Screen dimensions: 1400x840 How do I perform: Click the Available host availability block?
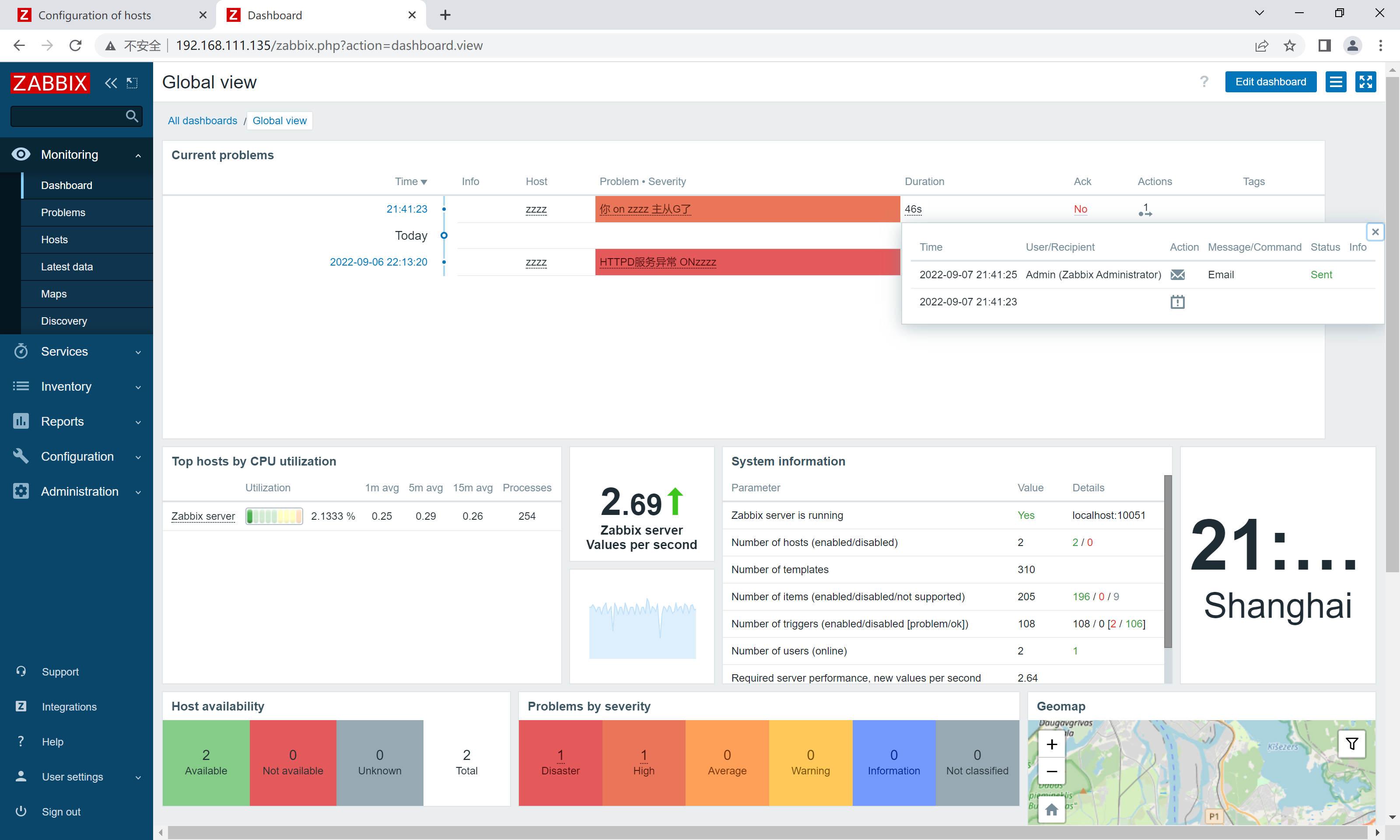206,763
